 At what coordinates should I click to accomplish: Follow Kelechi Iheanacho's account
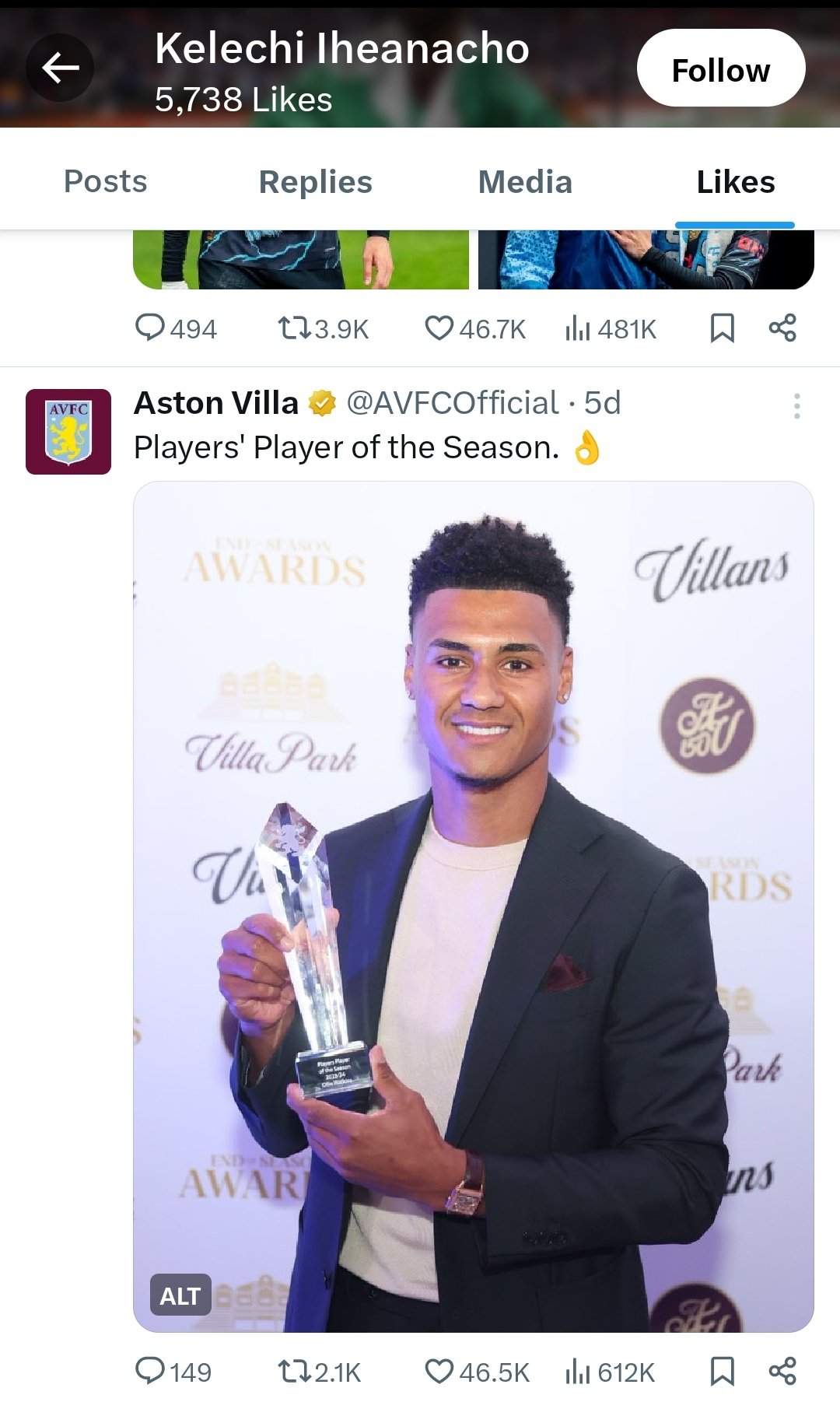720,68
